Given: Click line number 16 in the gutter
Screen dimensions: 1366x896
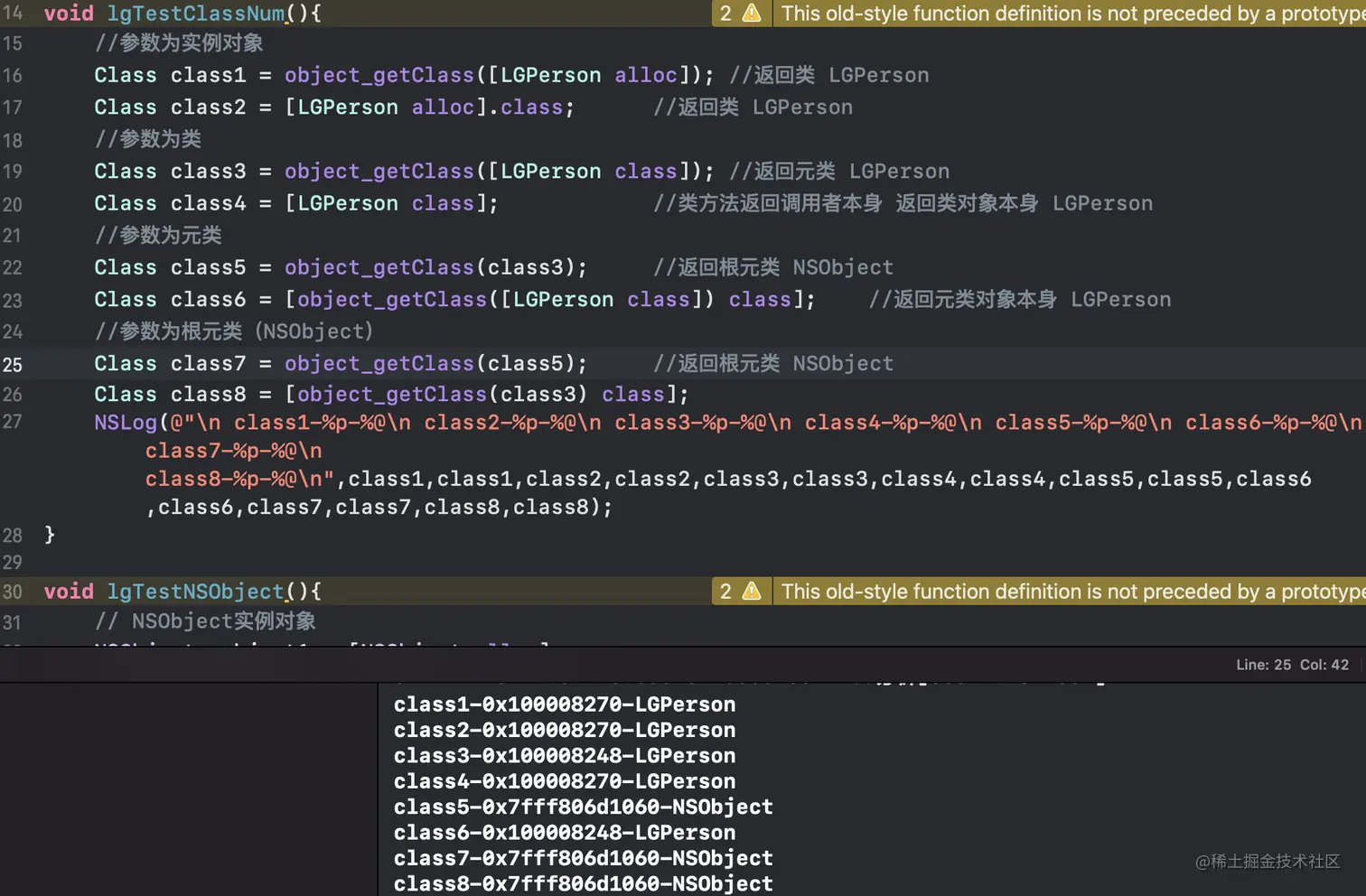Looking at the screenshot, I should tap(13, 75).
